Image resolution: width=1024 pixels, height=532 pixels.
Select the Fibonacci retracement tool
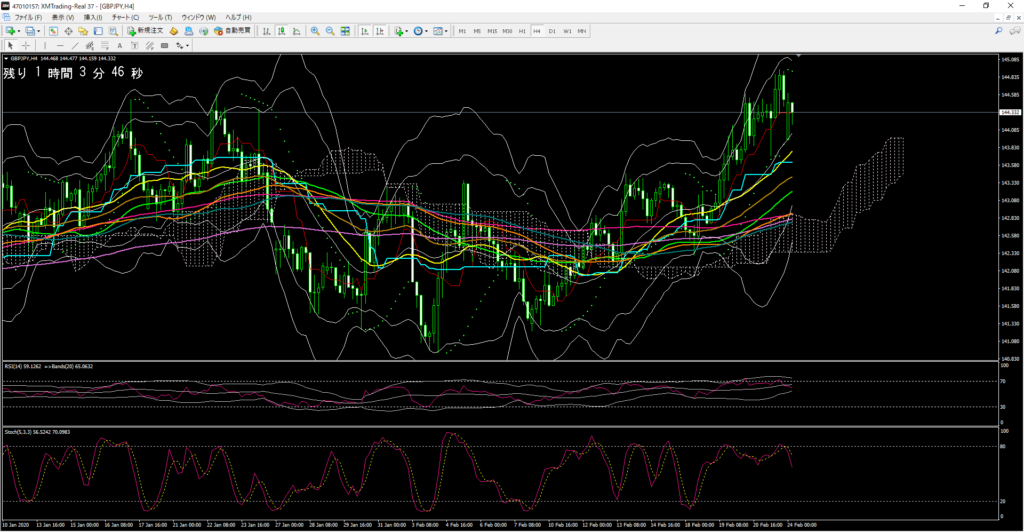(104, 45)
